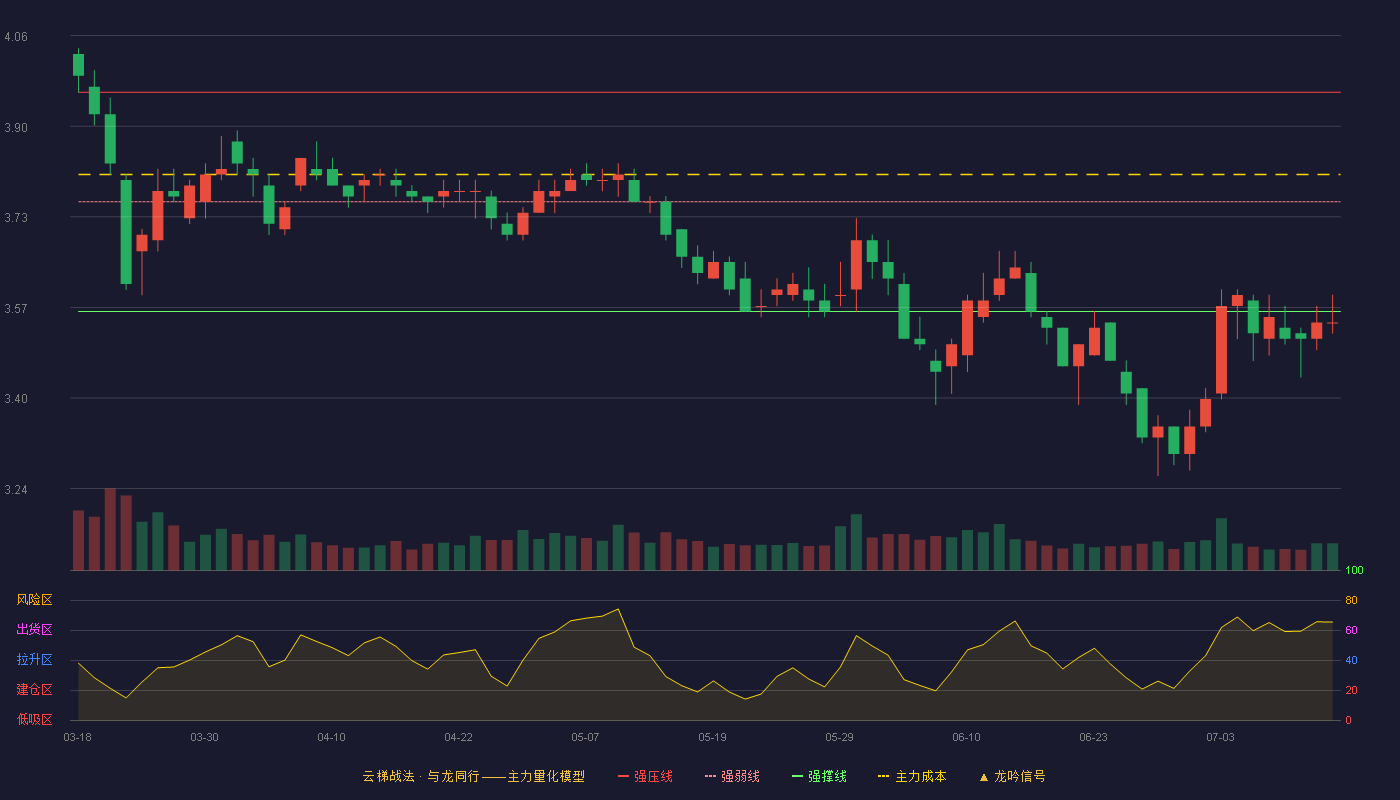Click the 04-22 date label
This screenshot has height=800, width=1400.
click(x=458, y=737)
